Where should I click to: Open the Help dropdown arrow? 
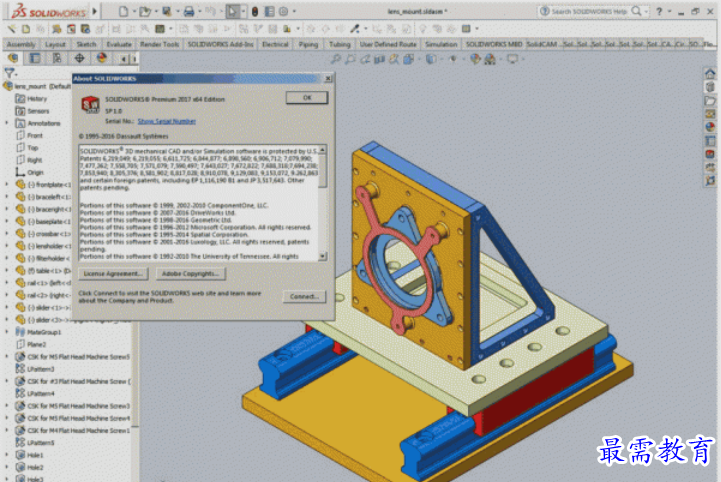click(x=670, y=11)
